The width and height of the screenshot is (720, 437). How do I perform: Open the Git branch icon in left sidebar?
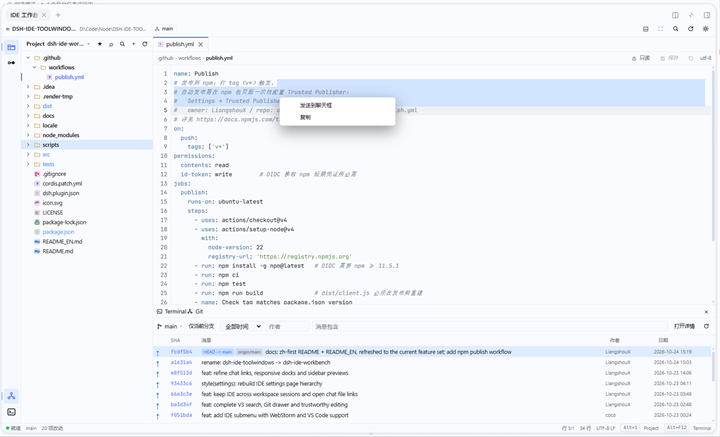[11, 396]
